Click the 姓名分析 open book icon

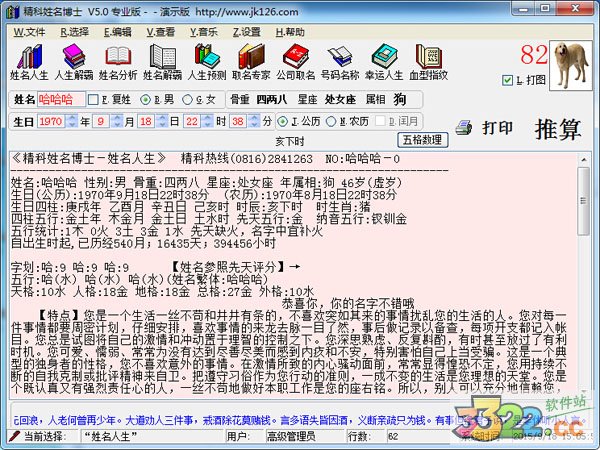coord(118,62)
